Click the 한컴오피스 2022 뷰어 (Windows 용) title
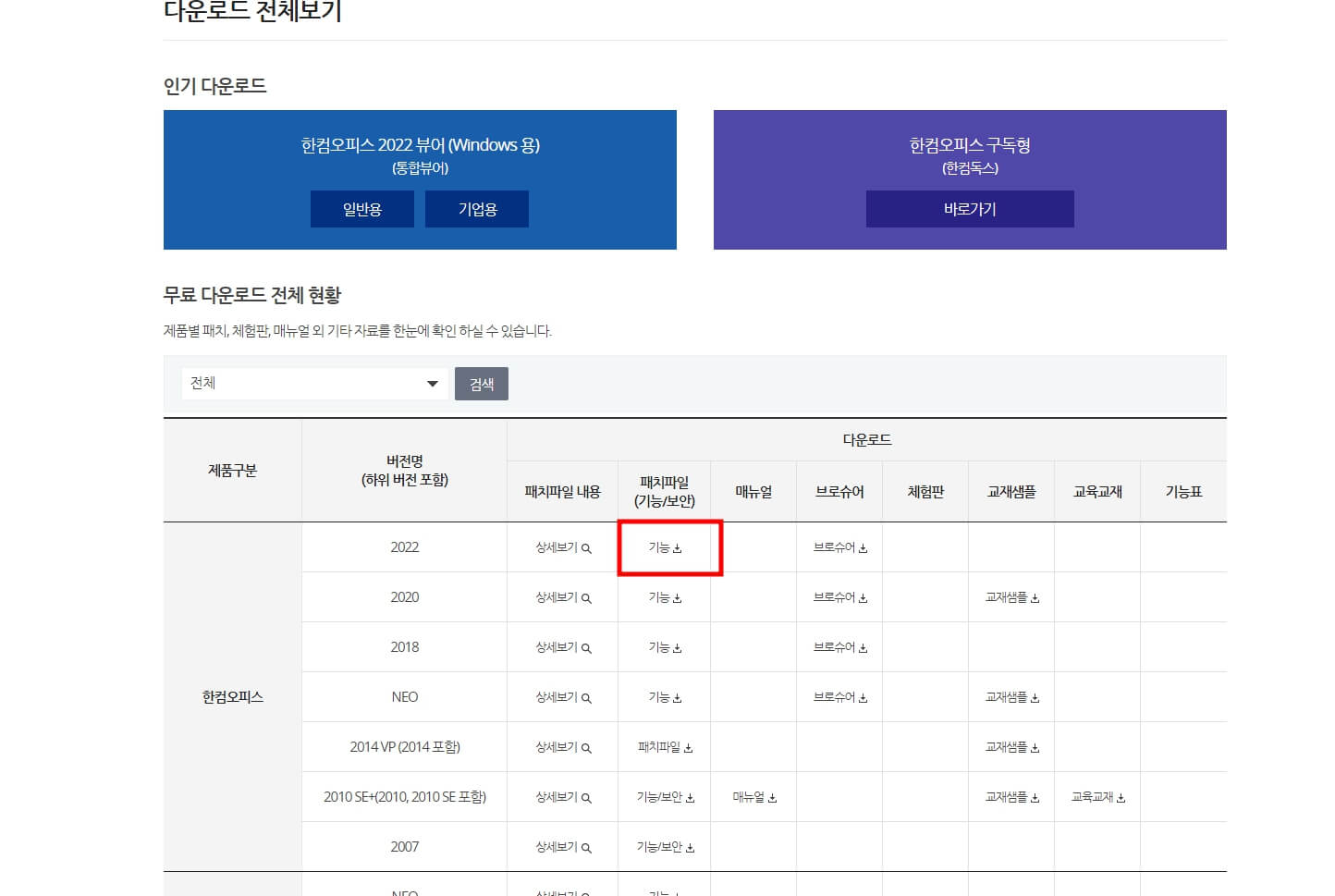 (x=420, y=145)
